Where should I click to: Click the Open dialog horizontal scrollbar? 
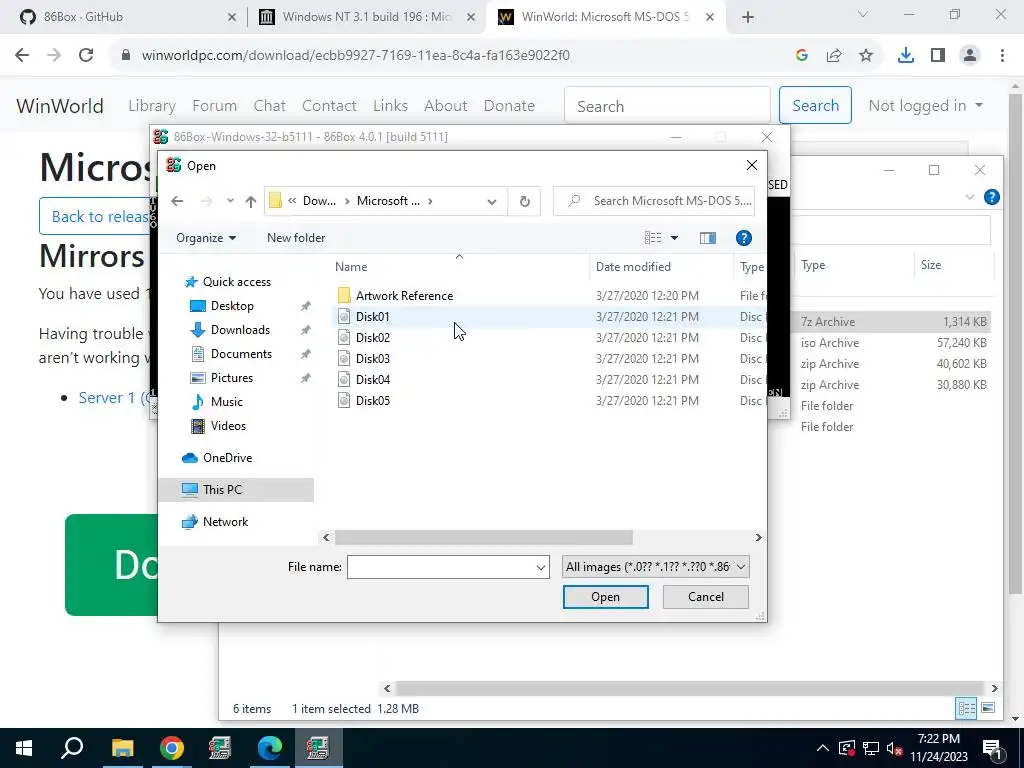pyautogui.click(x=483, y=537)
